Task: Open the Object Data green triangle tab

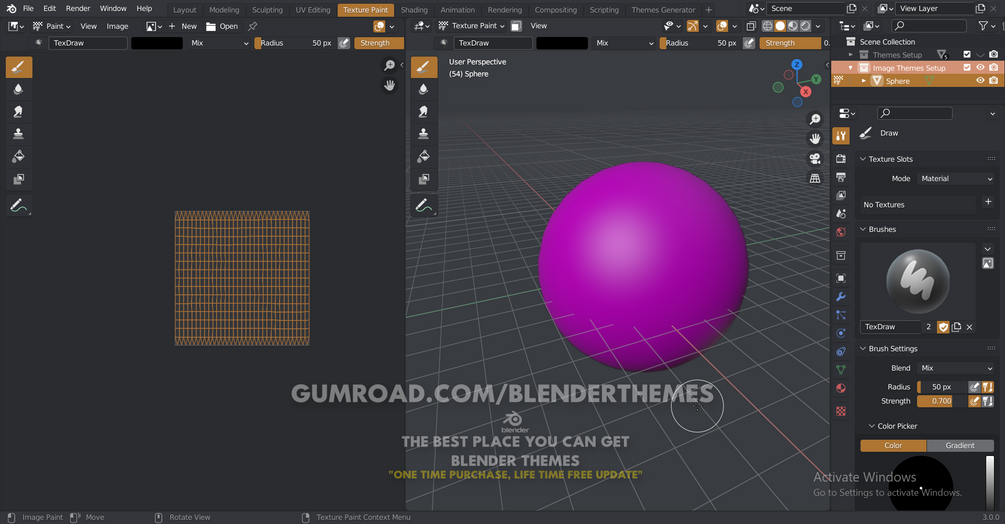Action: pyautogui.click(x=841, y=370)
